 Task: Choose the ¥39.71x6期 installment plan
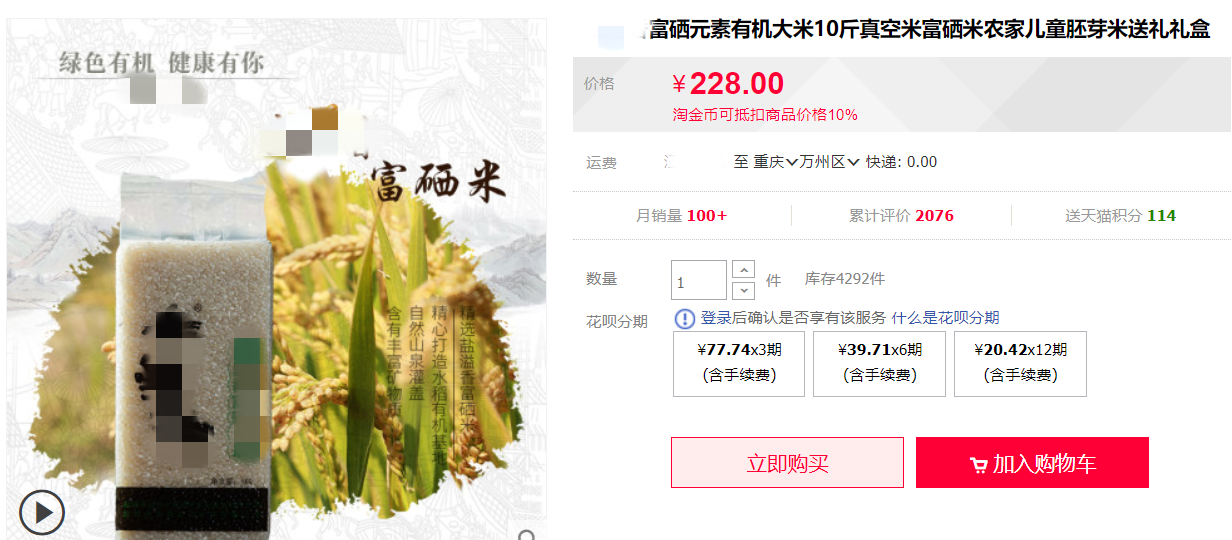879,364
